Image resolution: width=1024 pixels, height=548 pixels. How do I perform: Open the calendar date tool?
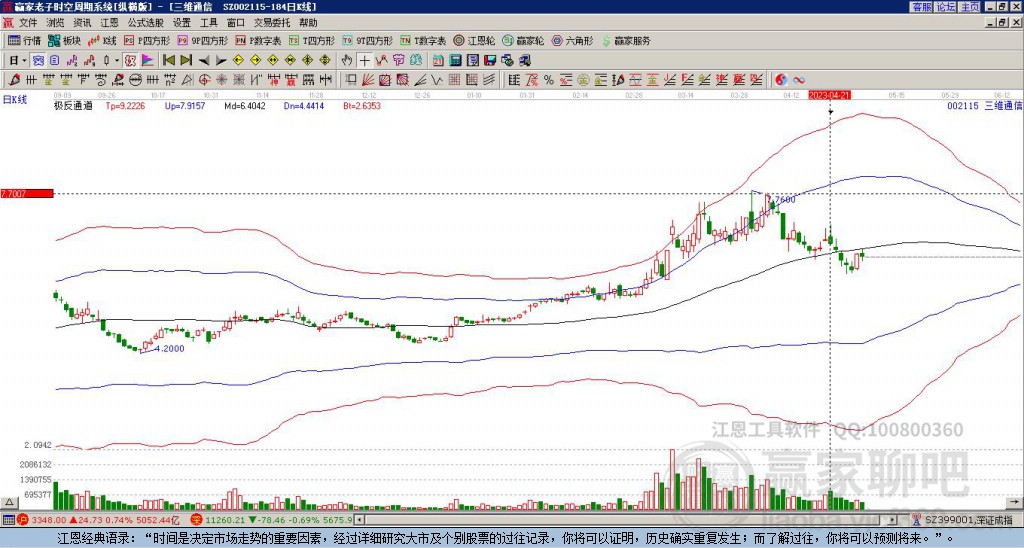tap(438, 60)
